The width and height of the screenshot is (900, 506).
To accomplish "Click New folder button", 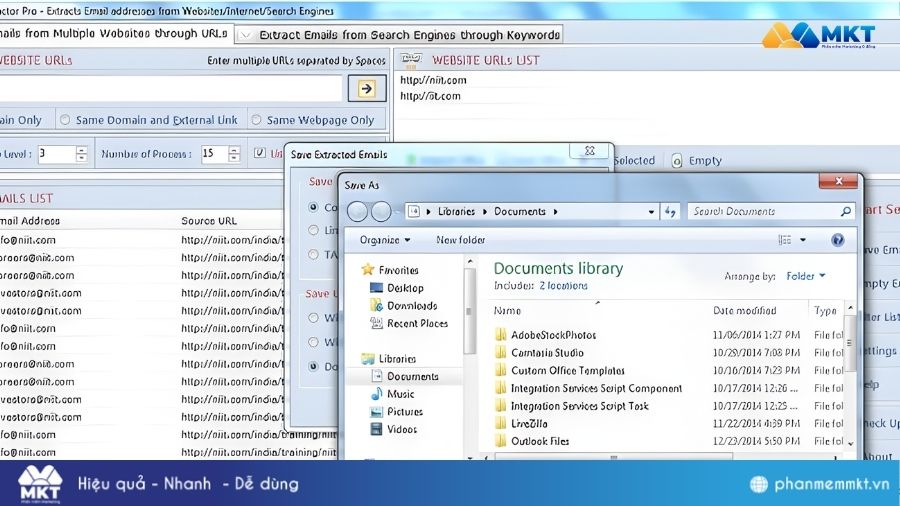I will 460,240.
